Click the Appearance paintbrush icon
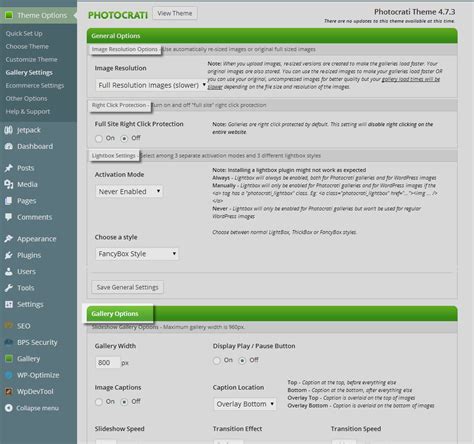 tap(9, 239)
